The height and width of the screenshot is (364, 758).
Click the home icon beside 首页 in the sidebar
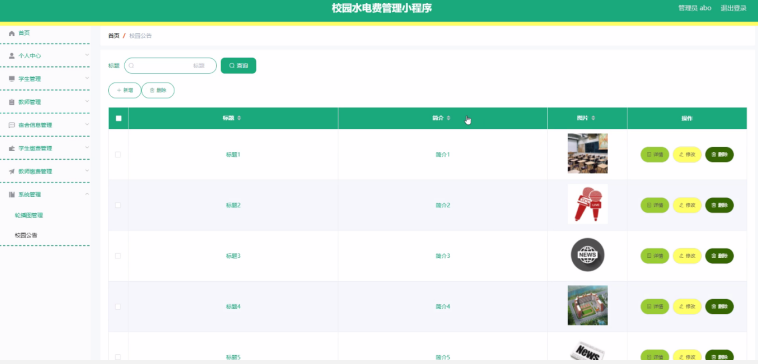pyautogui.click(x=12, y=33)
